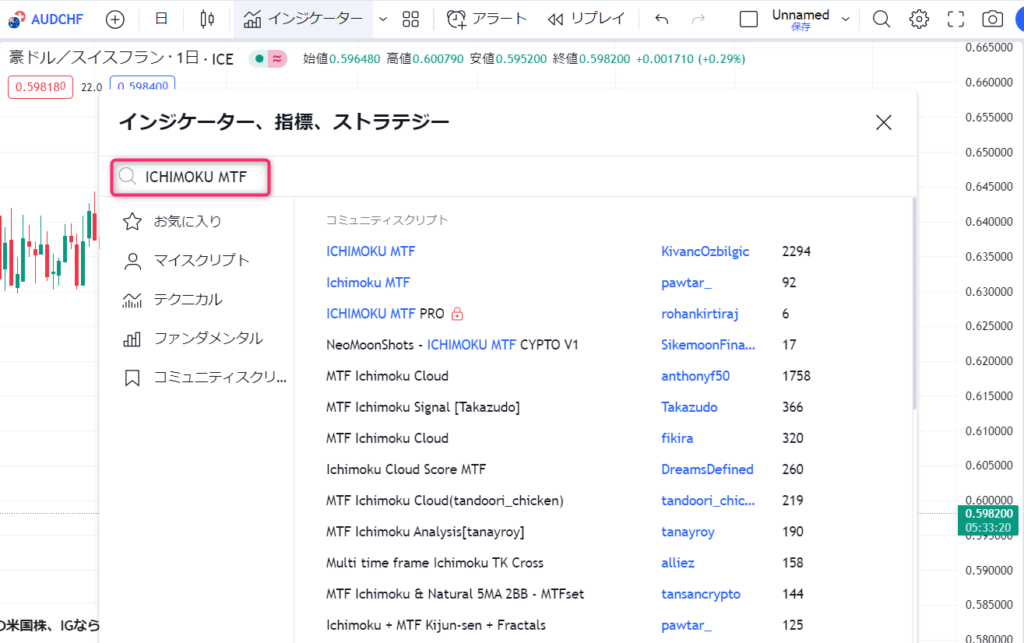Viewport: 1024px width, 643px height.
Task: Add Multi time frame Ichimoku TK Cross
Action: tap(434, 563)
